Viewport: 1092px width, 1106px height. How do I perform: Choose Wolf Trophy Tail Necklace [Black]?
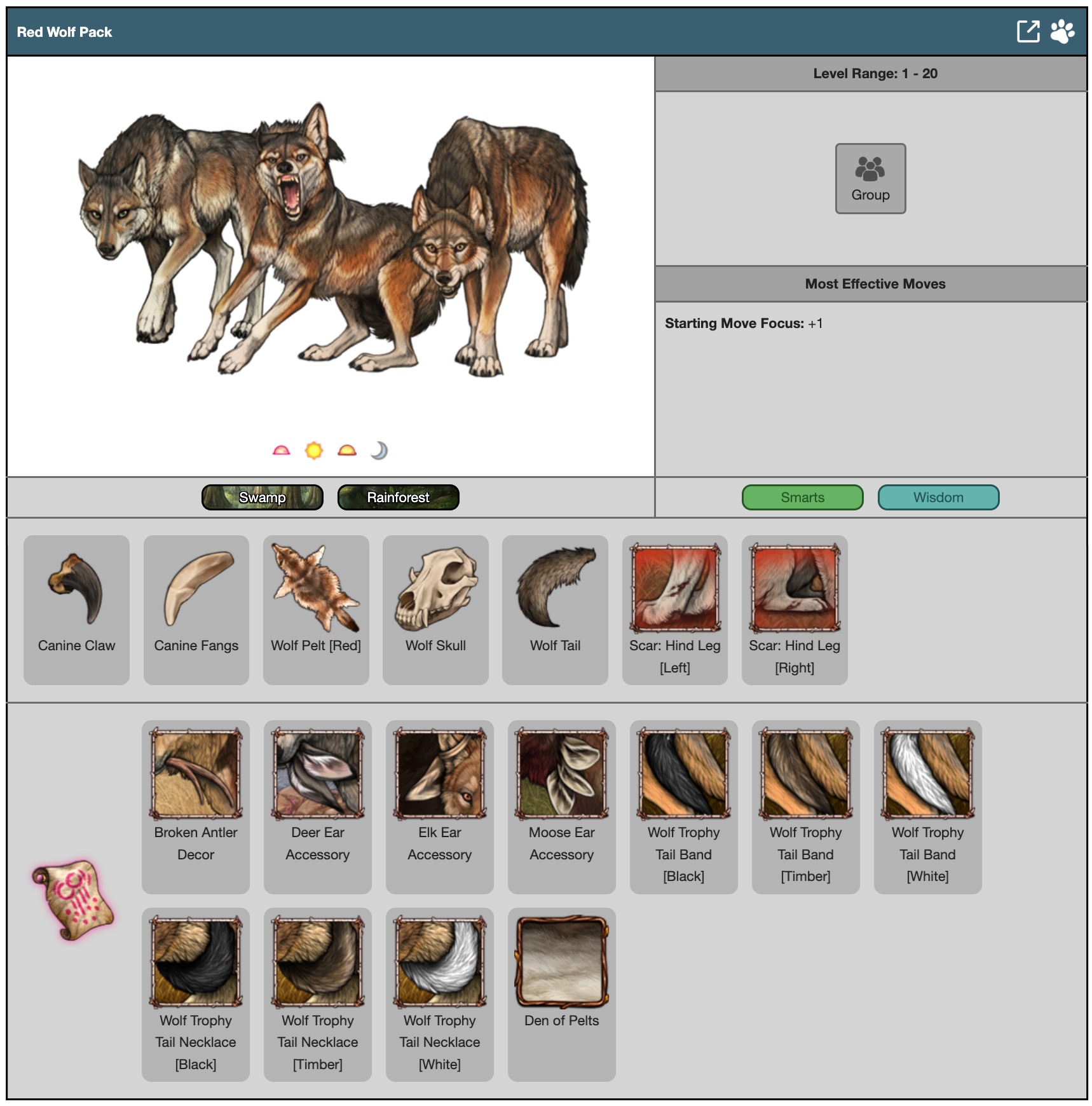196,993
